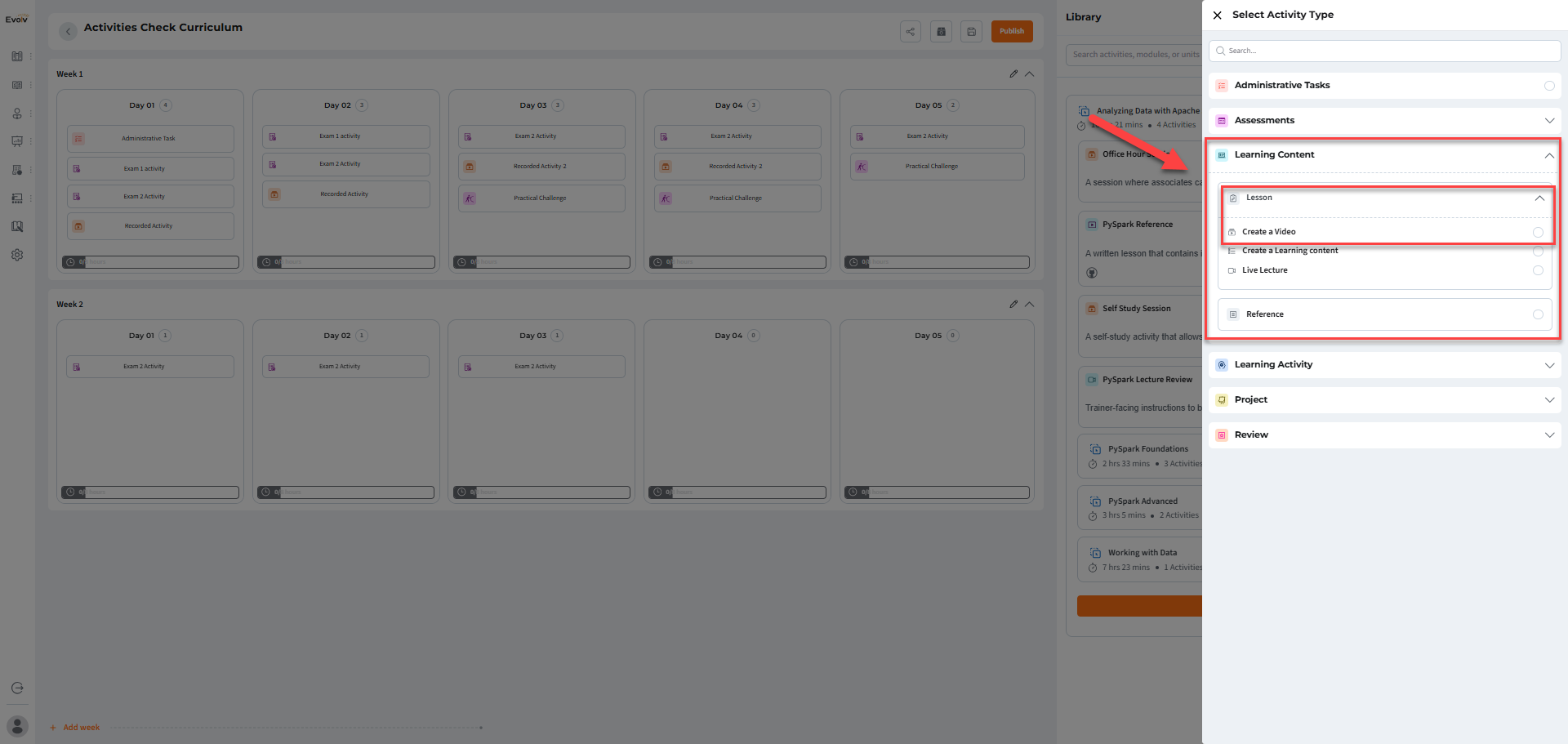Click the icon between share and save
Viewport: 1568px width, 744px height.
click(x=941, y=31)
